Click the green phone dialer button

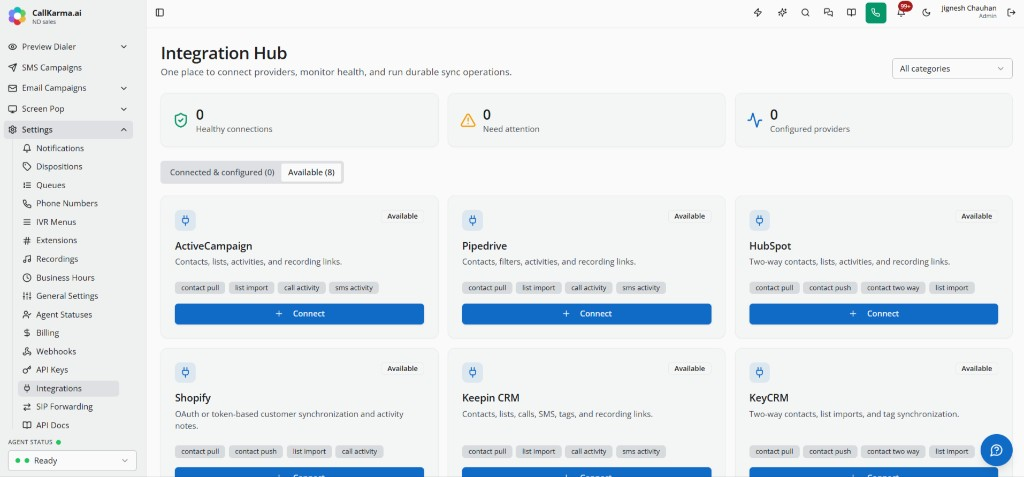pyautogui.click(x=876, y=12)
